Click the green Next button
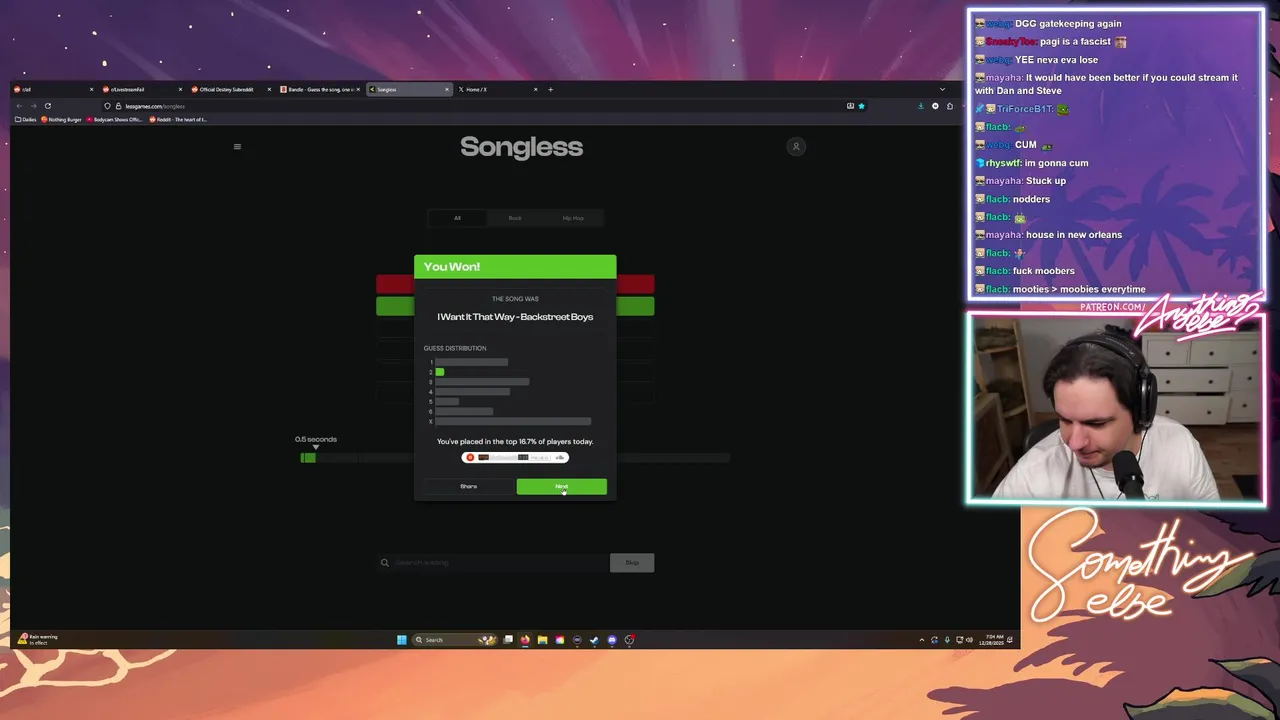The image size is (1280, 720). pos(561,487)
